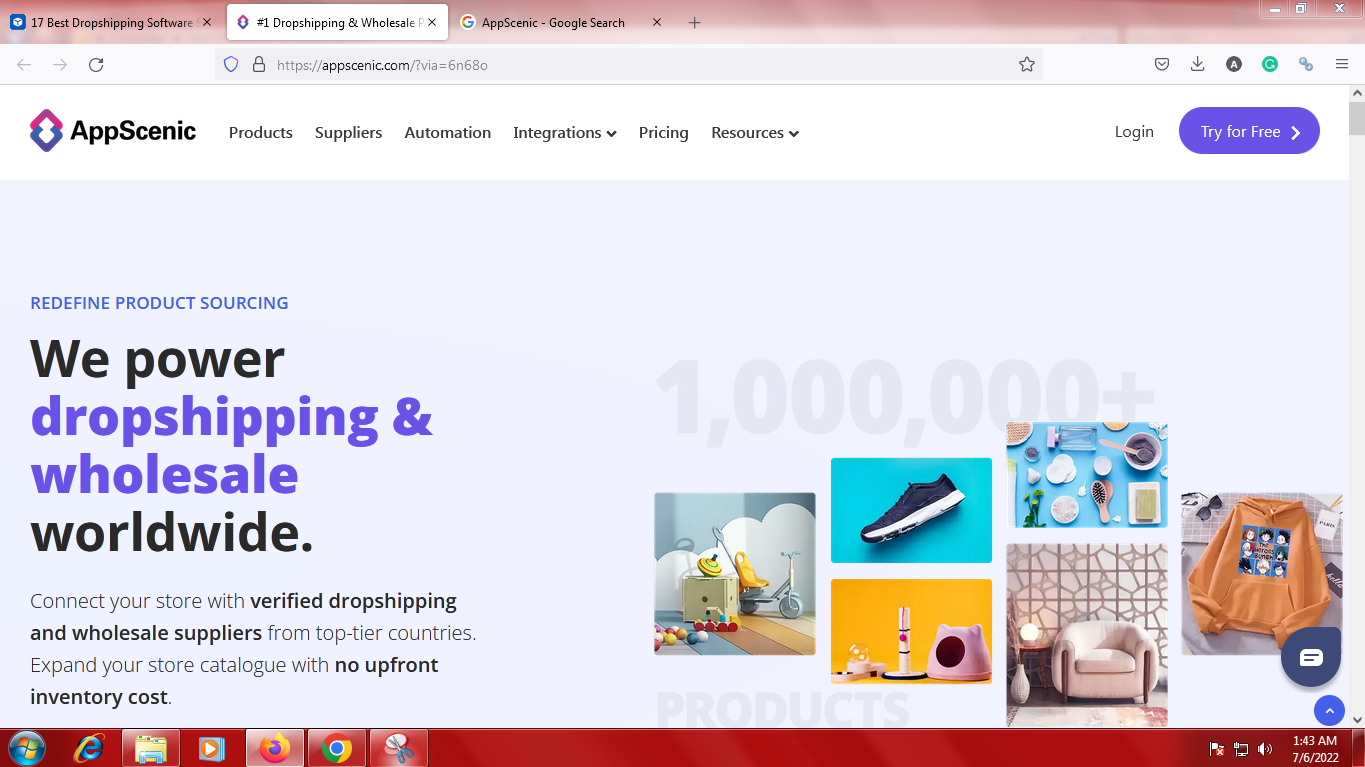
Task: Click the Save to Pocket icon
Action: click(1162, 64)
